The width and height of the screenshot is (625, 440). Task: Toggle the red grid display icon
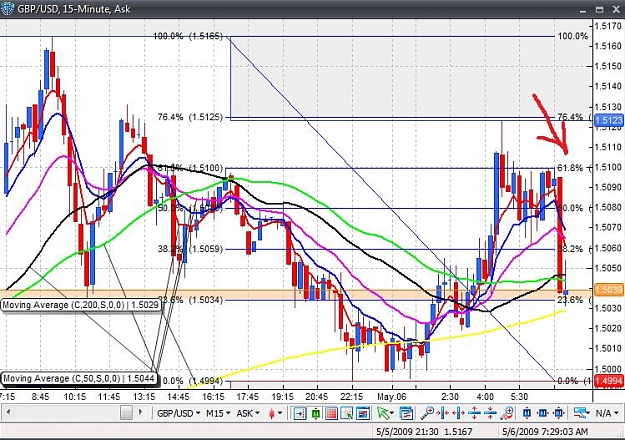[x=332, y=413]
